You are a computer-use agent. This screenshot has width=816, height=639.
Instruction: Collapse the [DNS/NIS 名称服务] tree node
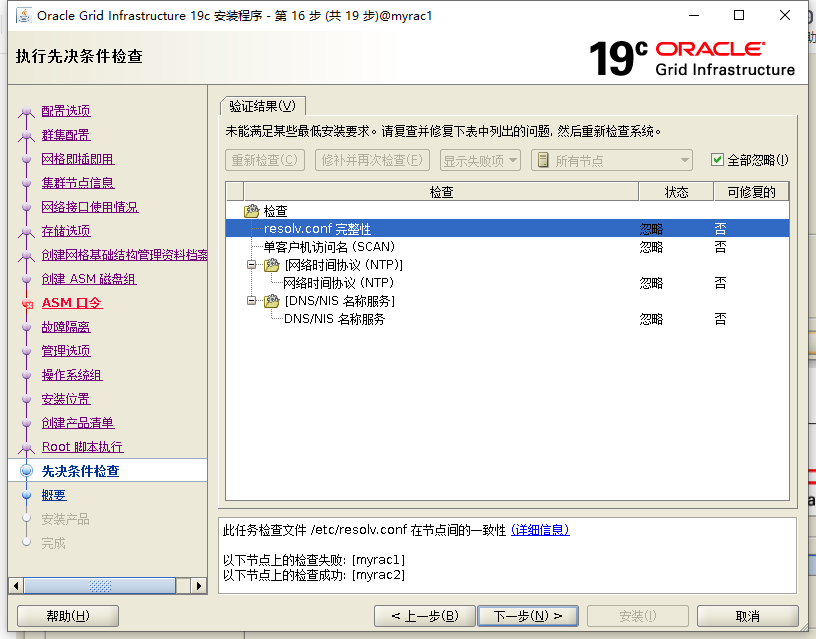(252, 300)
